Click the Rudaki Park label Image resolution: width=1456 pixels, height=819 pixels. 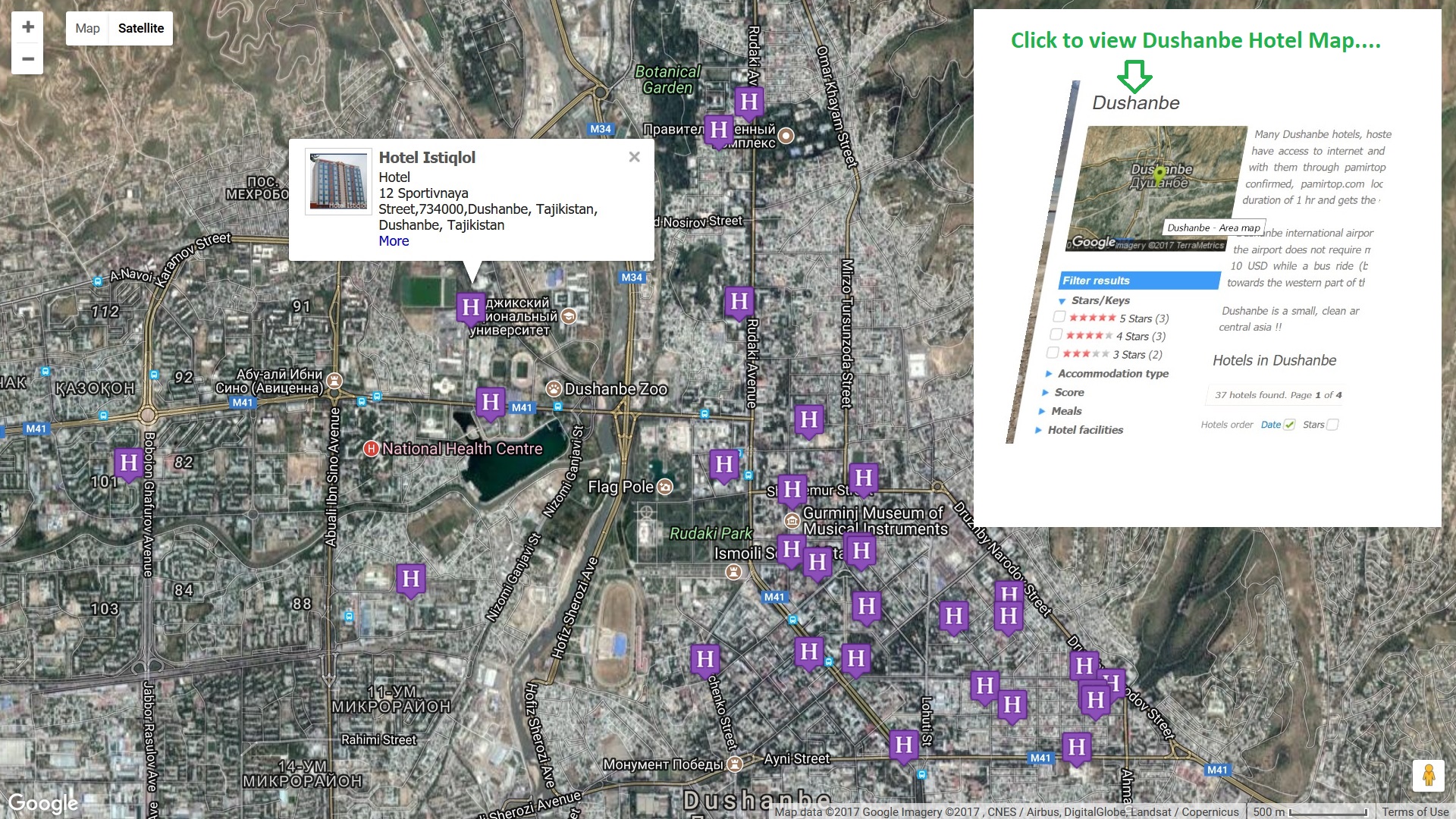tap(711, 534)
